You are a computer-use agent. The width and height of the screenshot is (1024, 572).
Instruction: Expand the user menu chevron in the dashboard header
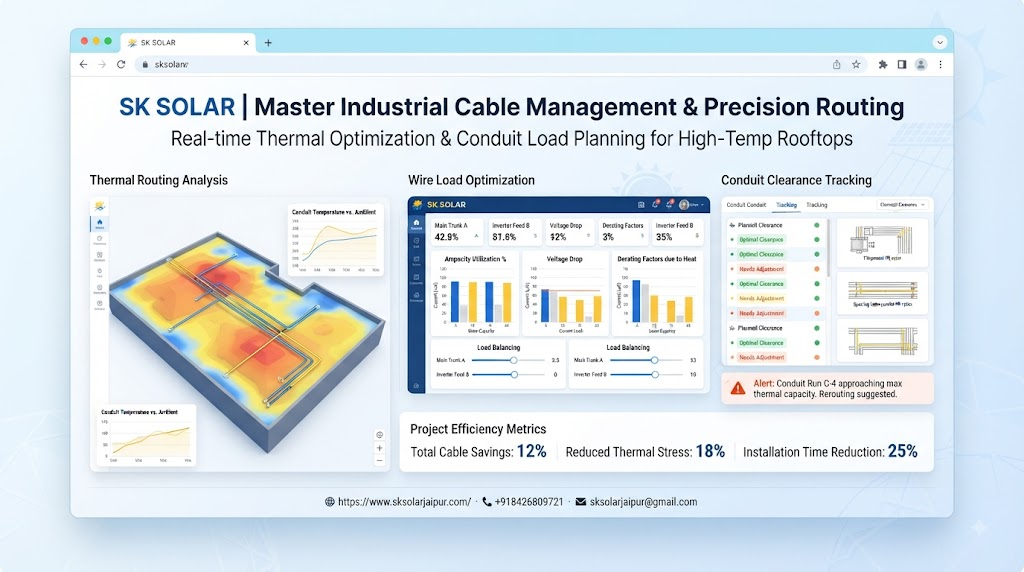pyautogui.click(x=702, y=205)
